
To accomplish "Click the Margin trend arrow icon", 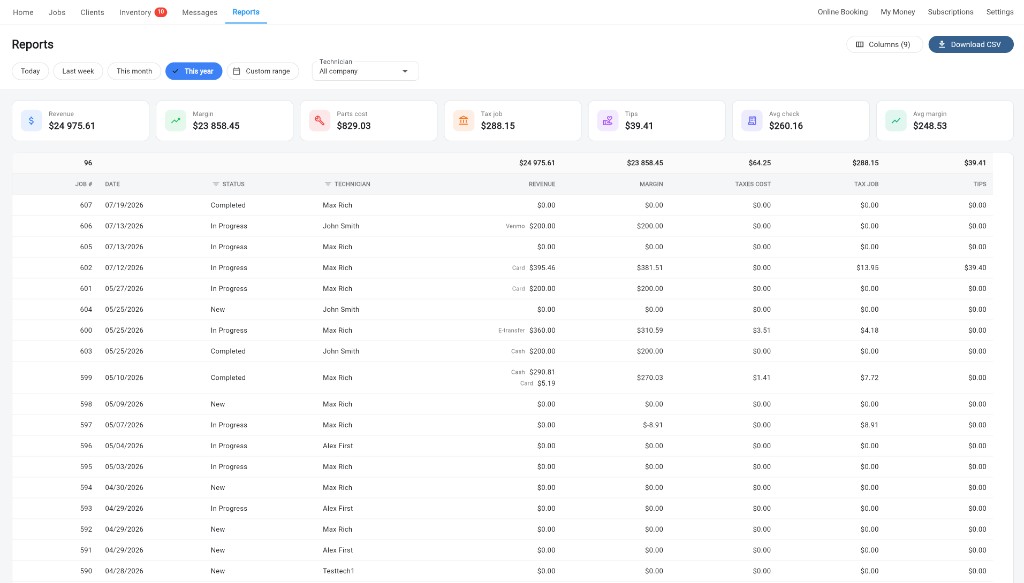I will tap(176, 121).
